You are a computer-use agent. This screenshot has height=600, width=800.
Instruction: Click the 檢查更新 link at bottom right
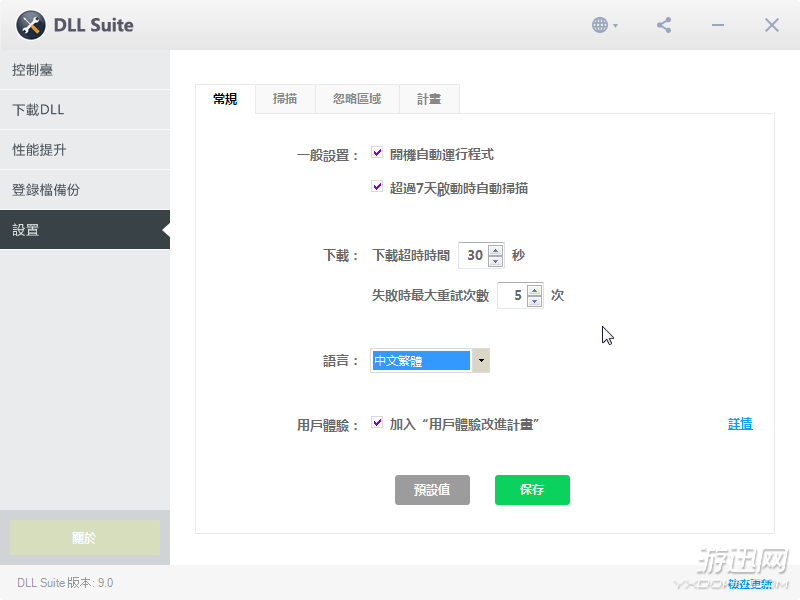751,584
